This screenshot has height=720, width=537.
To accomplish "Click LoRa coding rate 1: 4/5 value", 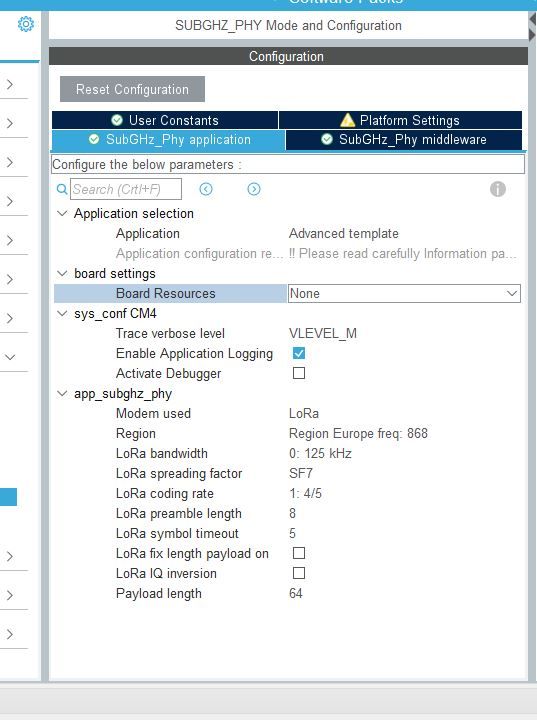I will (305, 494).
